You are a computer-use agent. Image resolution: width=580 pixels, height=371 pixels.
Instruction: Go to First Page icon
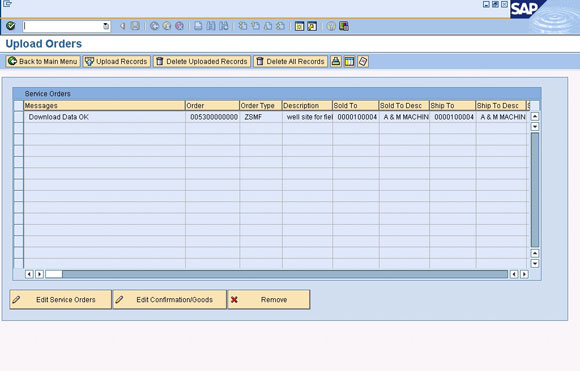pos(243,26)
